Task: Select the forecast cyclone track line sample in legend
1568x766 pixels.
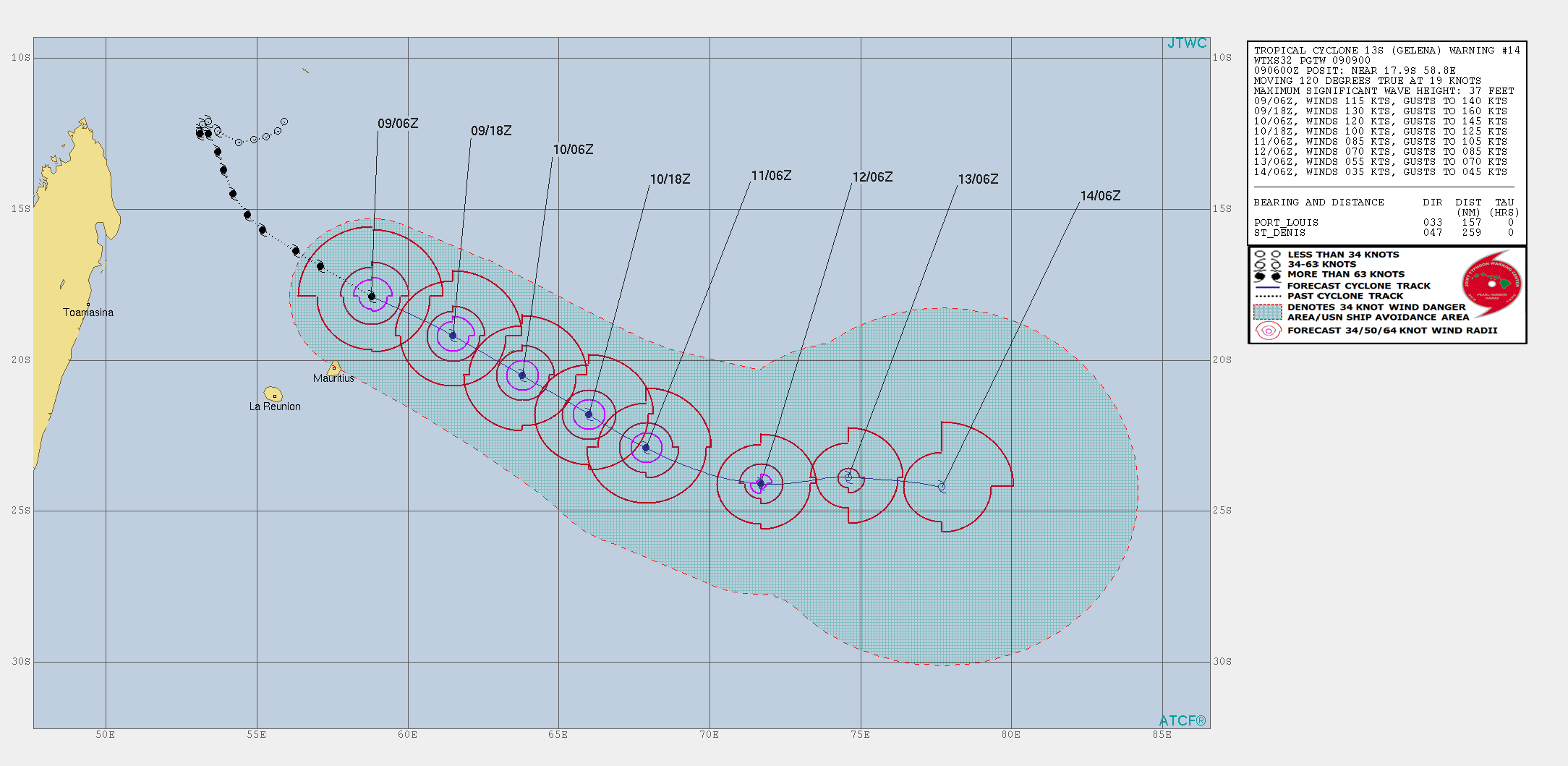Action: click(x=1268, y=286)
